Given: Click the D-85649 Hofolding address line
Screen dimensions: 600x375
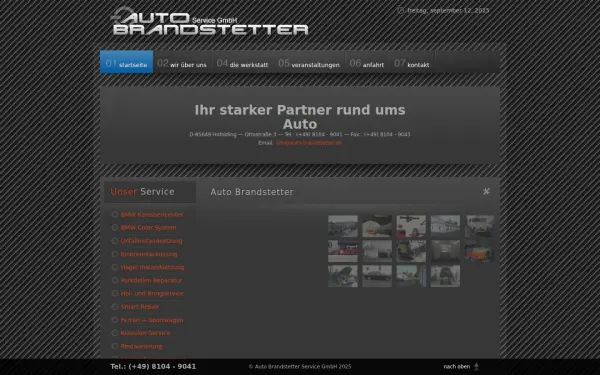Looking at the screenshot, I should (300, 135).
